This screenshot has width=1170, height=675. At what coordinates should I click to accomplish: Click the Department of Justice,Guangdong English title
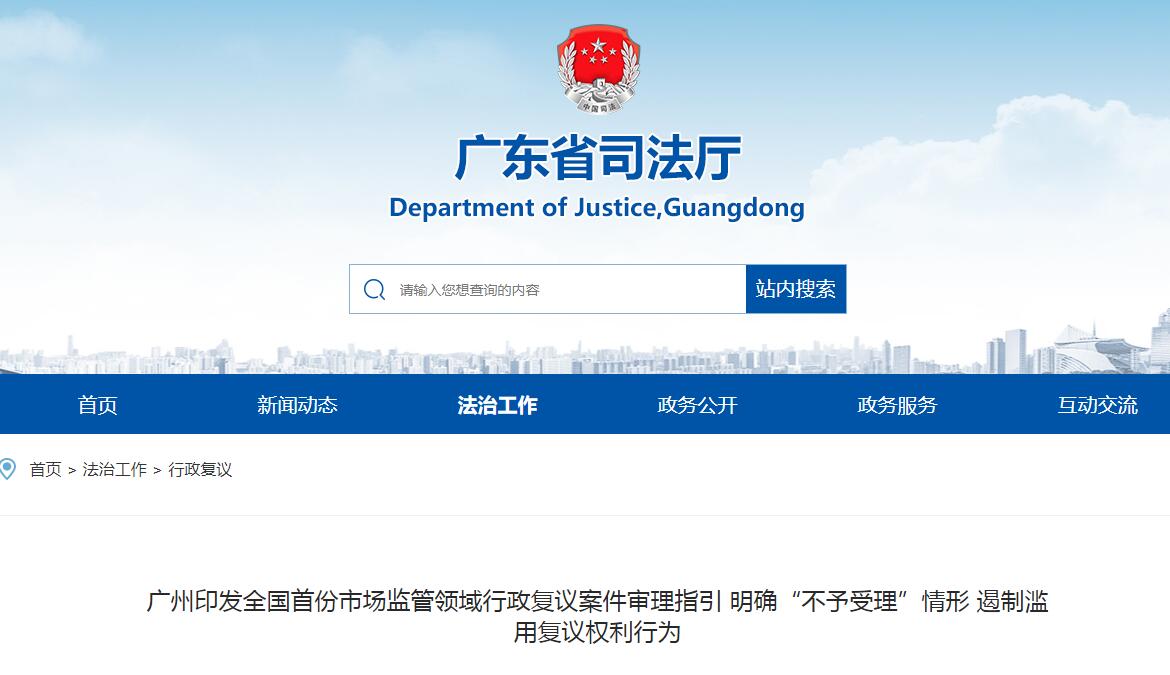597,207
